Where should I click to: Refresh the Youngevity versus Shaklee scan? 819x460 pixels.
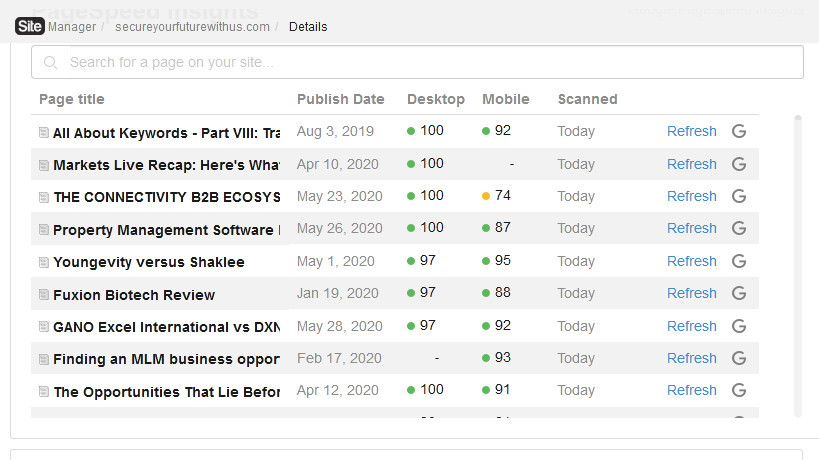[692, 261]
